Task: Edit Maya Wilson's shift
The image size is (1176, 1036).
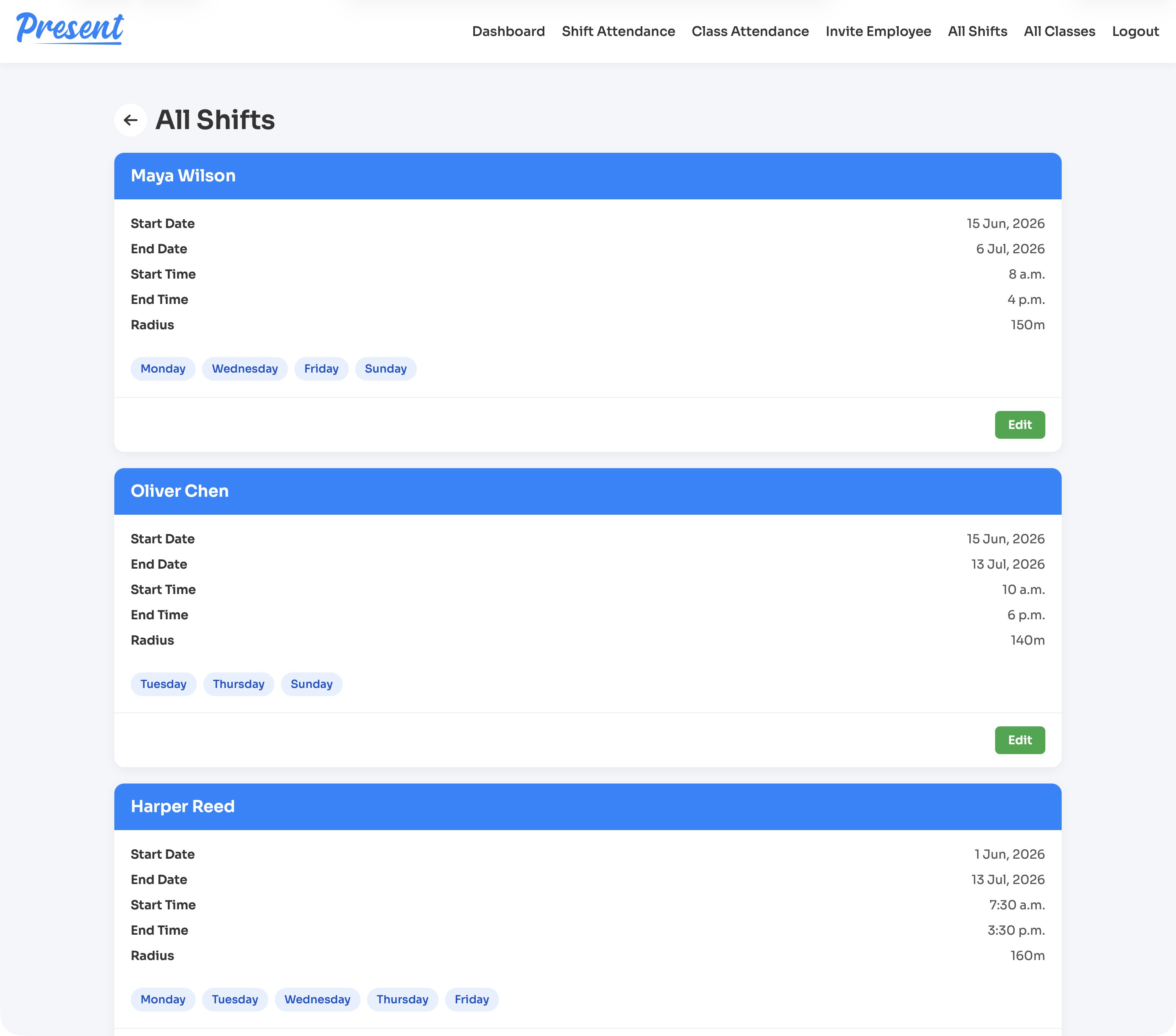Action: click(1020, 425)
